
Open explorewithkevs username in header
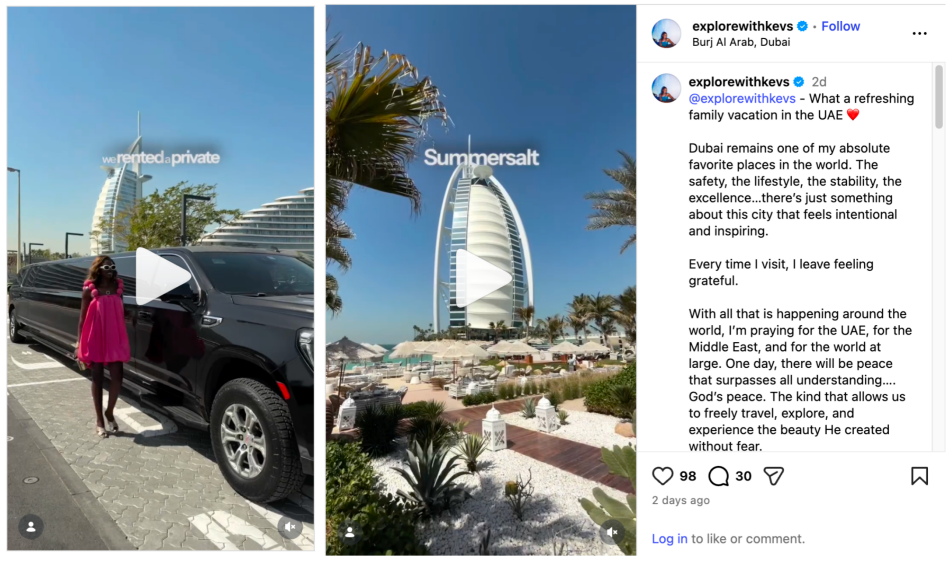click(742, 26)
